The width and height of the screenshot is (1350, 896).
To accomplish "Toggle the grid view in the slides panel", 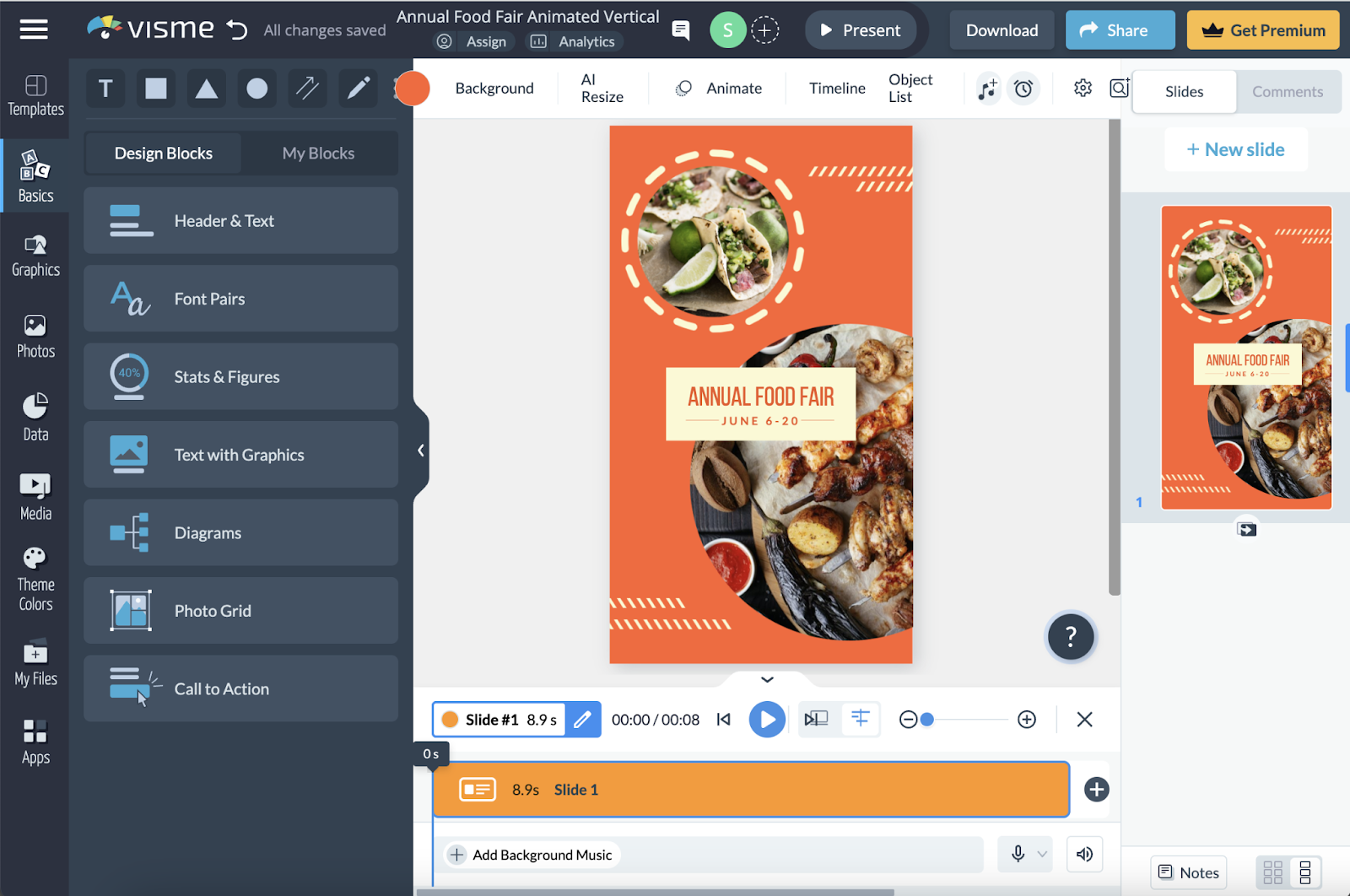I will (x=1275, y=872).
